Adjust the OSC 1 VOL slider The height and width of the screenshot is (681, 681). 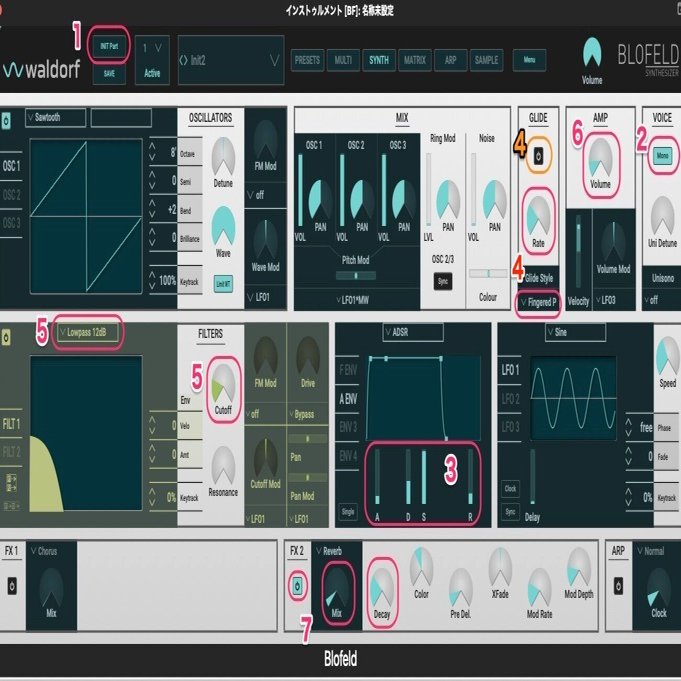click(300, 190)
